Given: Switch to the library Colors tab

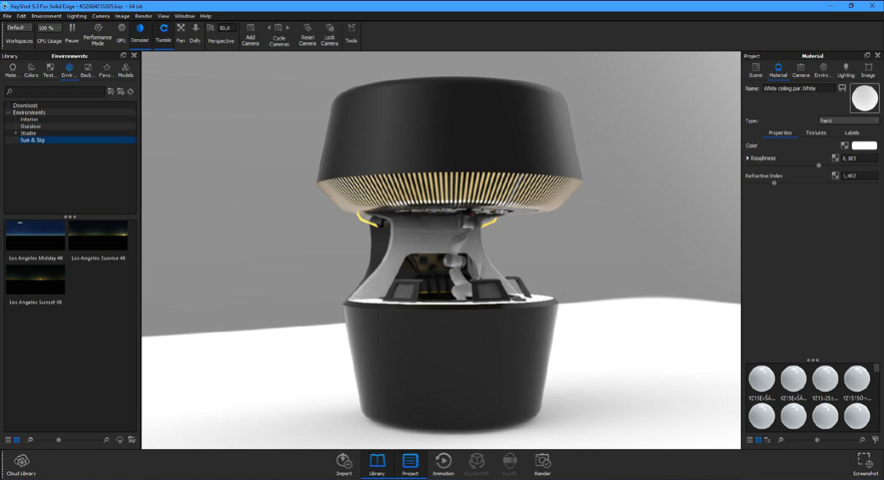Looking at the screenshot, I should pyautogui.click(x=31, y=71).
